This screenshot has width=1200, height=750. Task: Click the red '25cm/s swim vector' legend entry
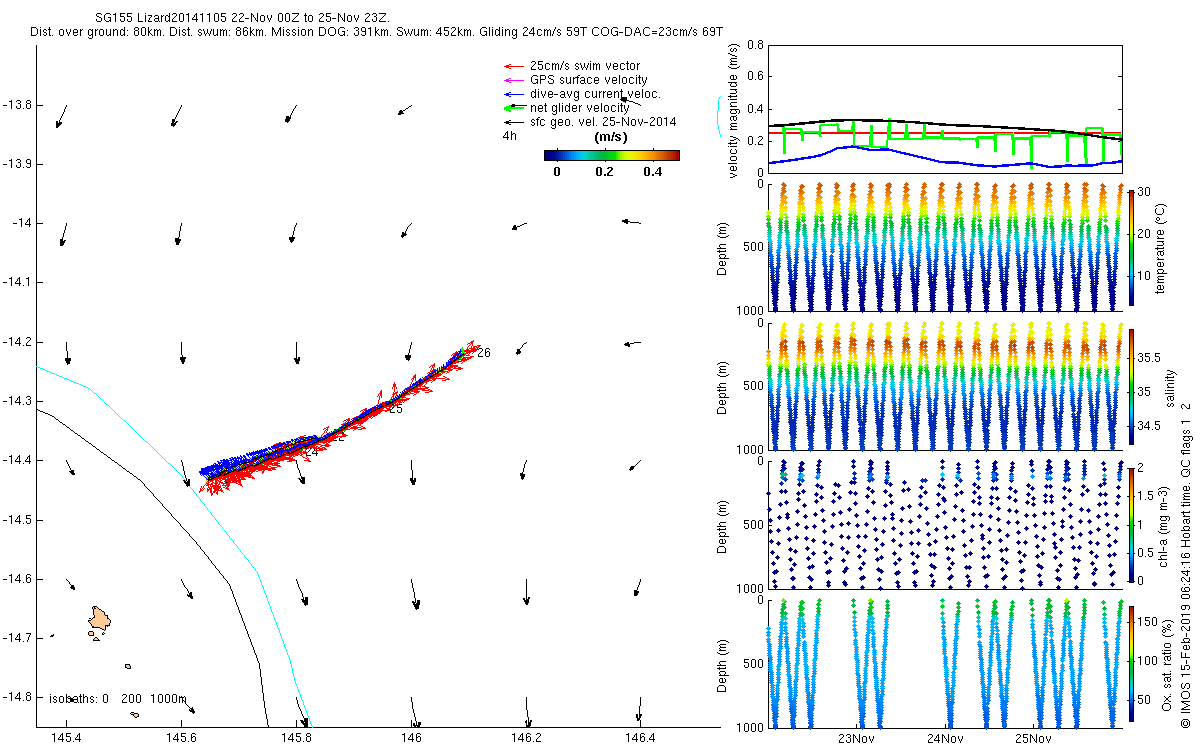tap(572, 66)
